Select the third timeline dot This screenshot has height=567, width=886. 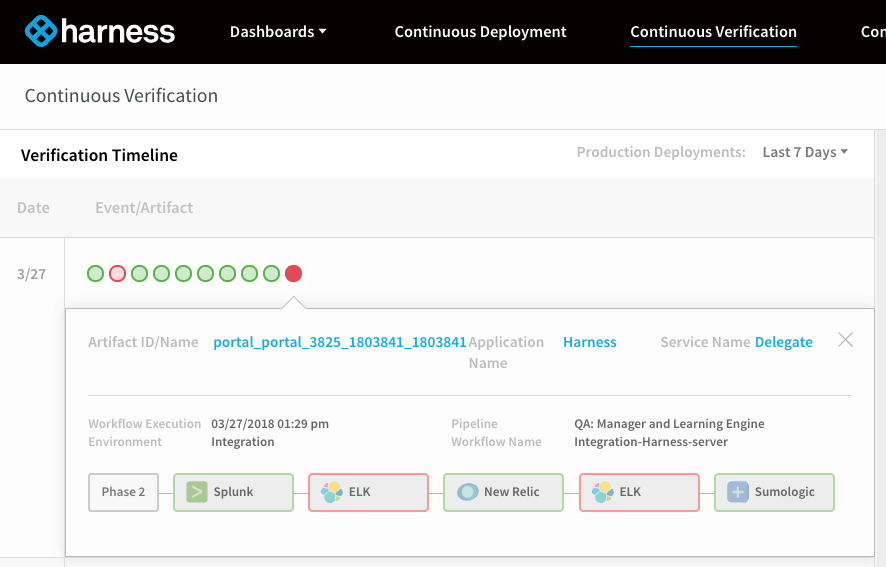click(140, 274)
